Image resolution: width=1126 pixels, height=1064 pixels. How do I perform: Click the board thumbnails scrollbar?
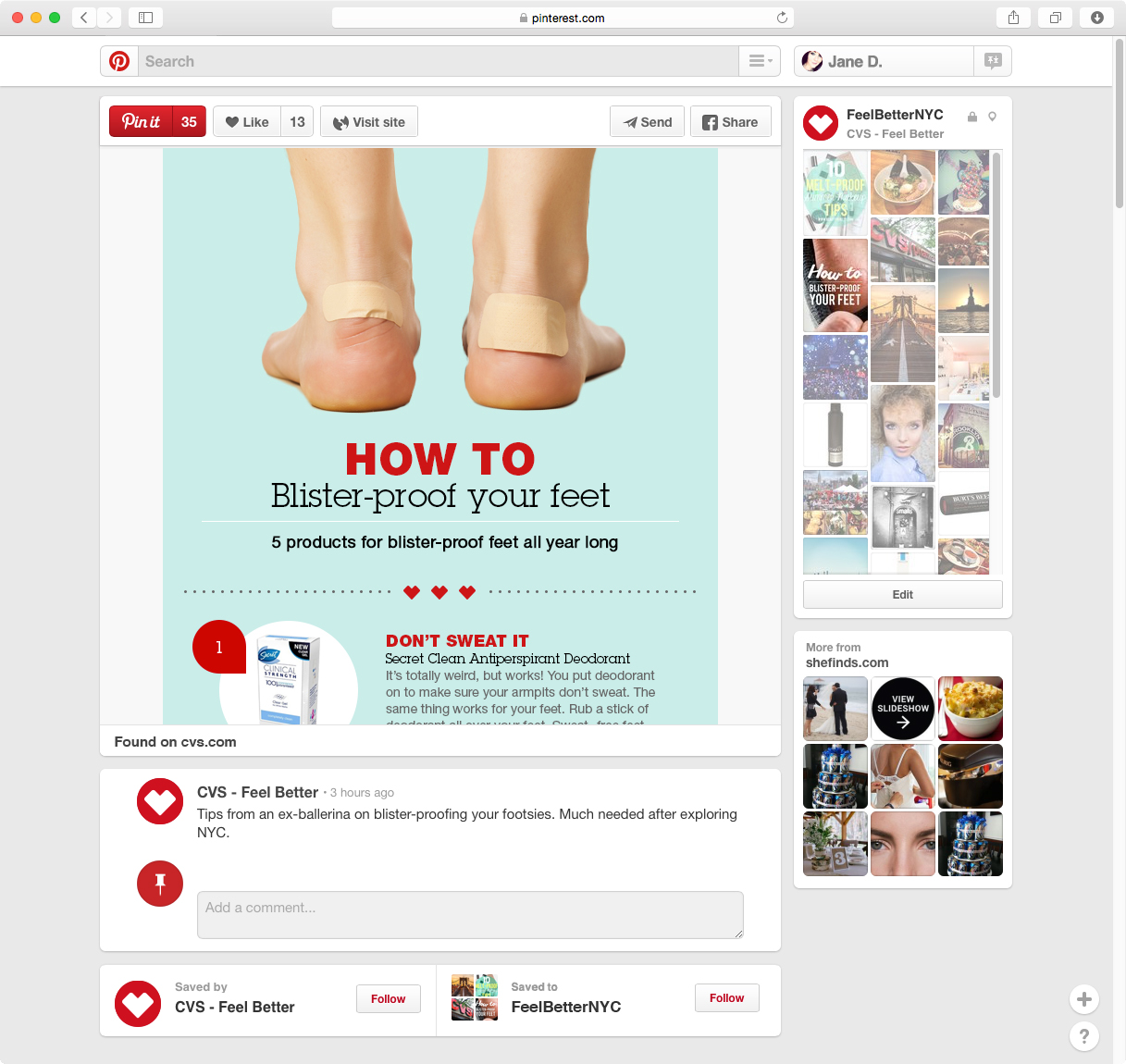pos(996,276)
